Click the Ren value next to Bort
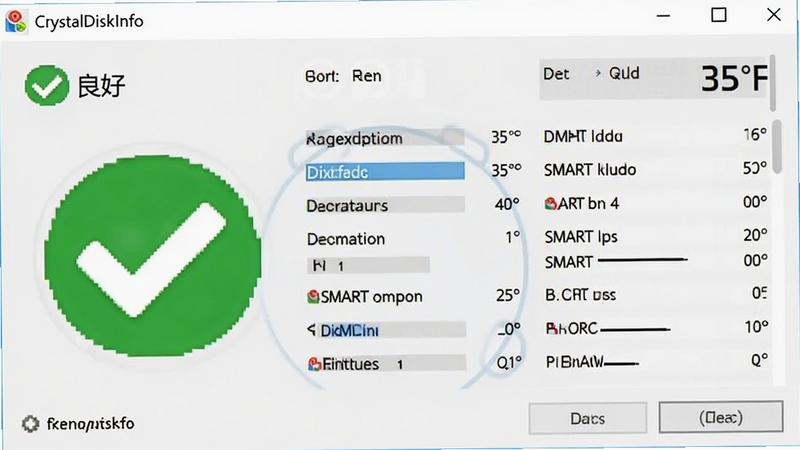This screenshot has width=800, height=450. click(x=366, y=76)
